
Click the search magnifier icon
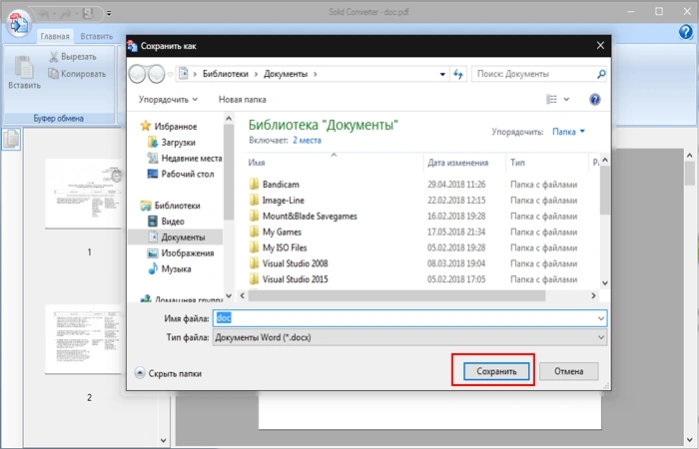coord(601,74)
